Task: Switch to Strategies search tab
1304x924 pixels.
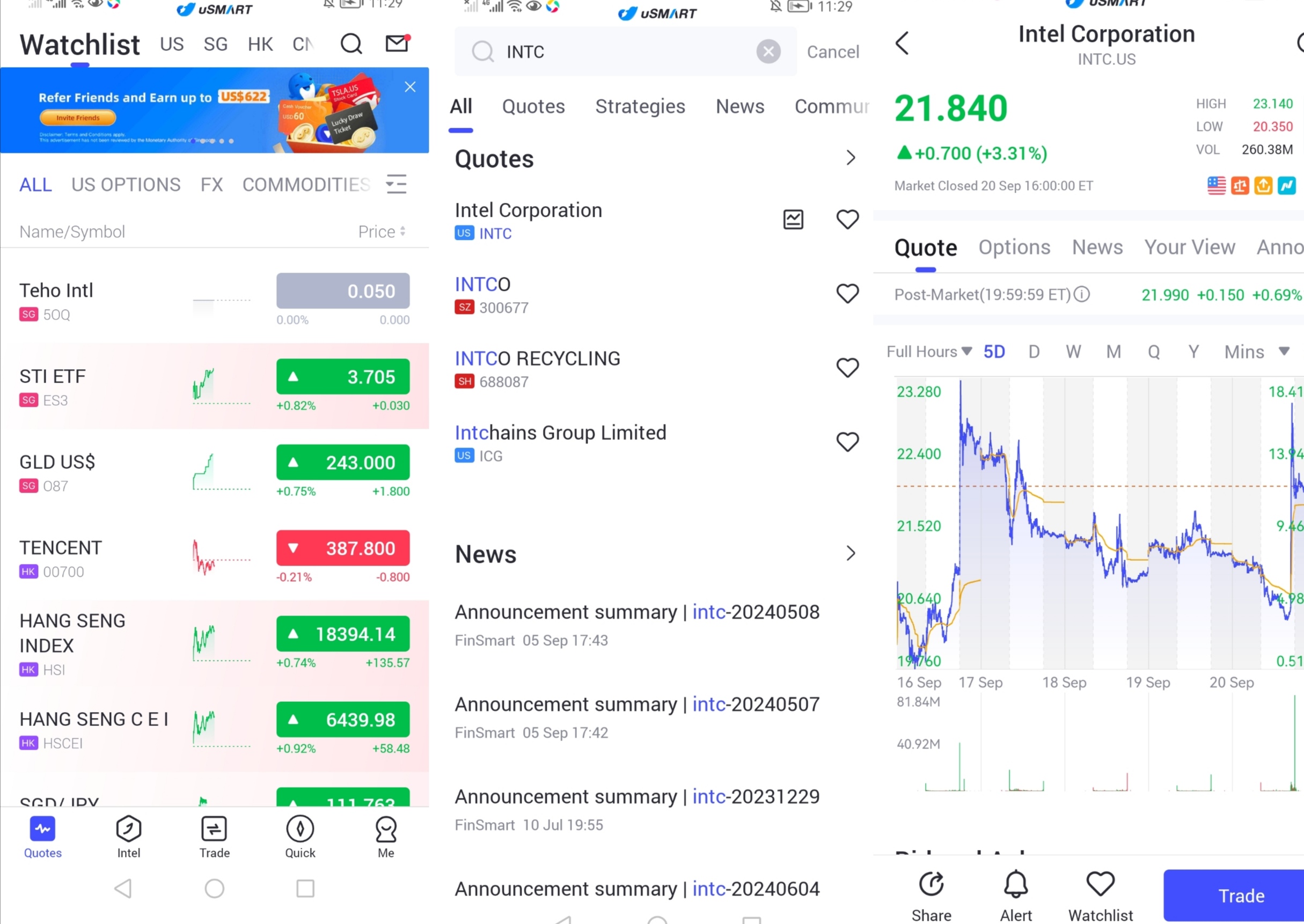Action: click(640, 106)
